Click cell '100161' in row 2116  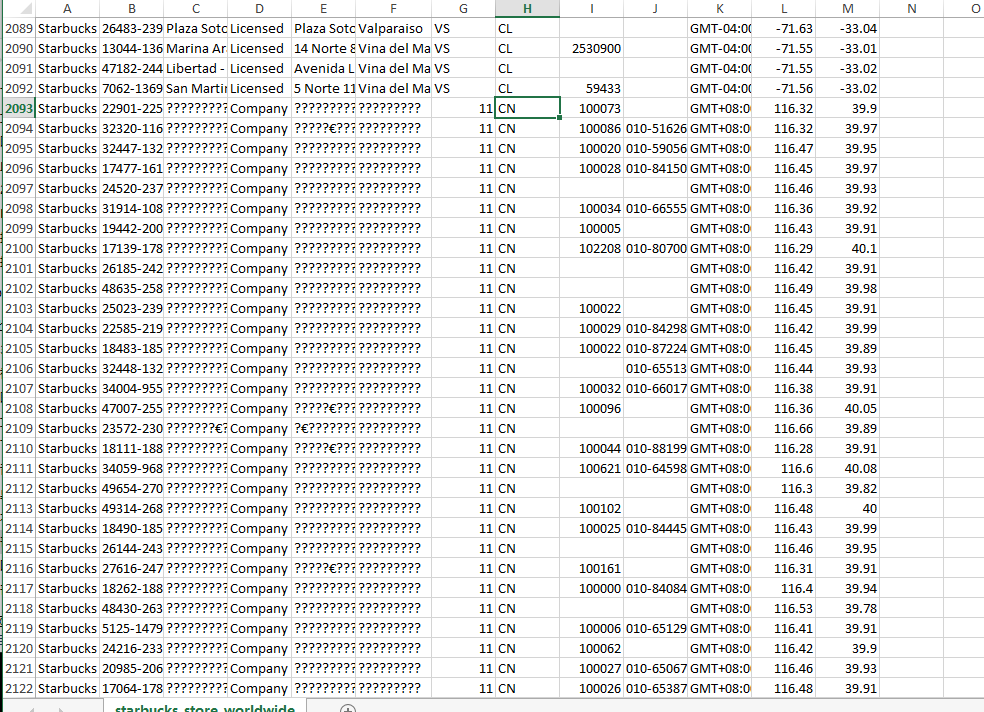[x=591, y=568]
